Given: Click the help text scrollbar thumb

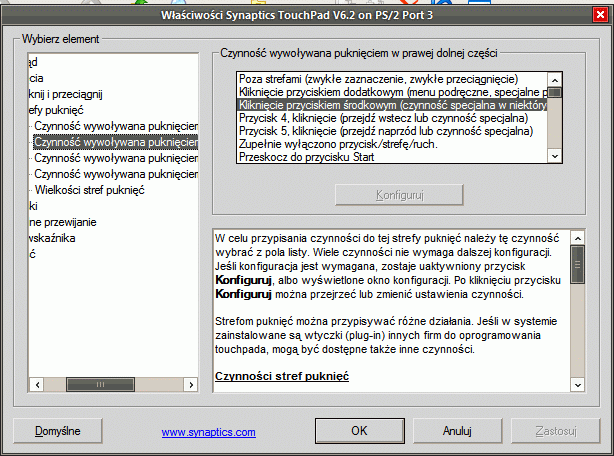Looking at the screenshot, I should pyautogui.click(x=578, y=264).
